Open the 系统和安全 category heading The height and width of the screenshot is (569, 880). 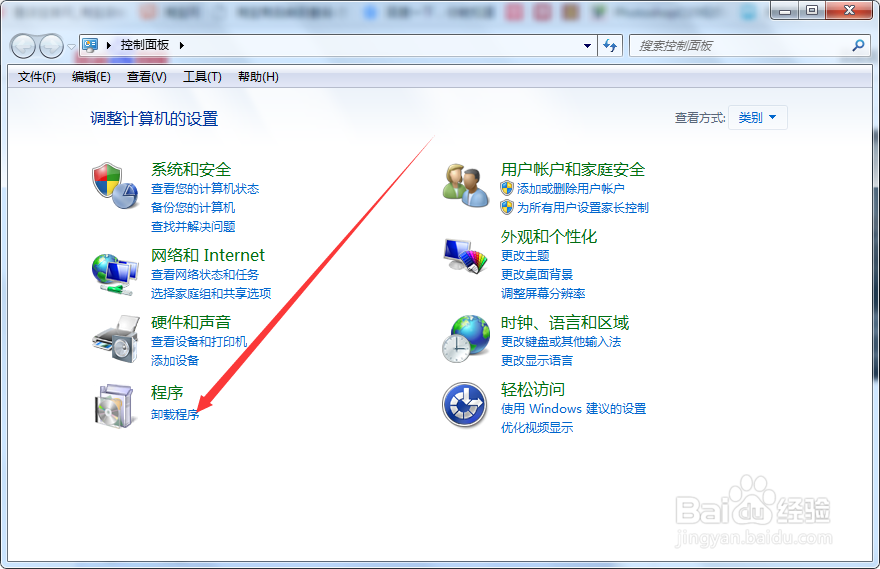click(x=191, y=169)
